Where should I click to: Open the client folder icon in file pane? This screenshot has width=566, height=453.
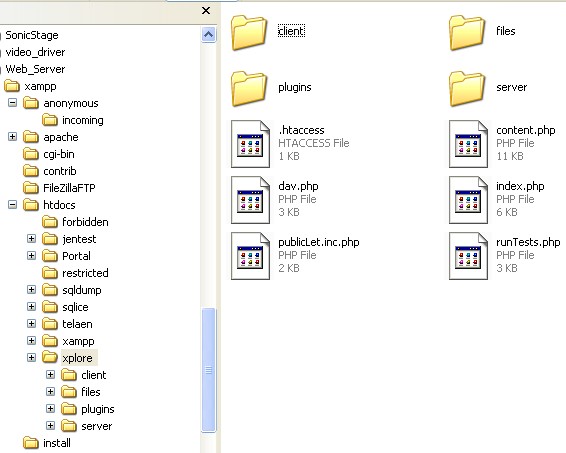coord(249,32)
